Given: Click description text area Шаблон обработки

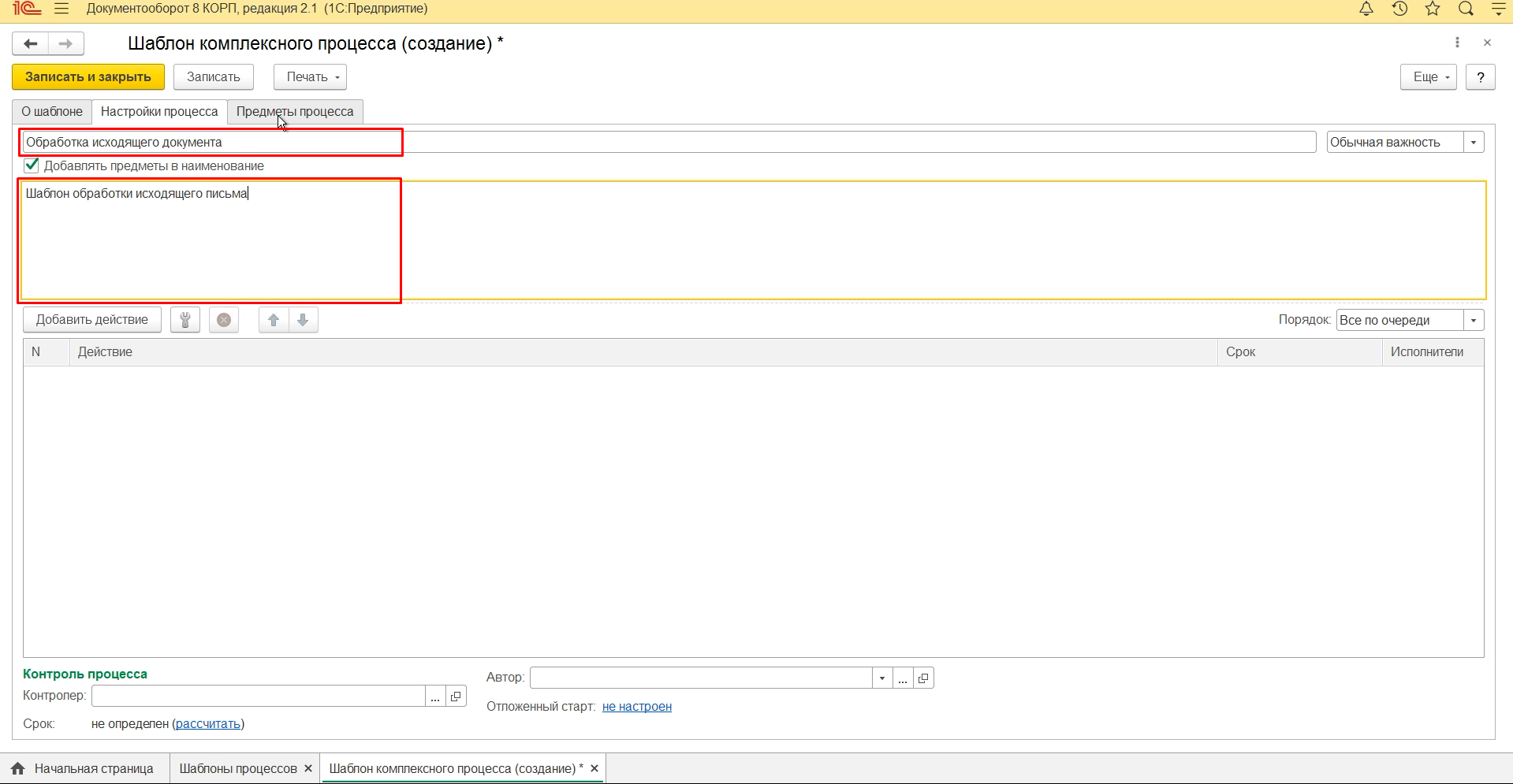Looking at the screenshot, I should [x=754, y=240].
